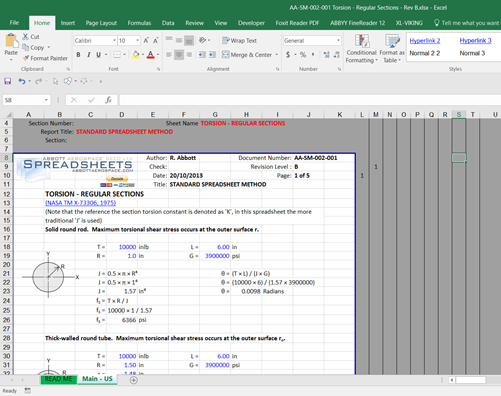Click the Wrap Text button
Image resolution: width=501 pixels, height=396 pixels.
239,40
